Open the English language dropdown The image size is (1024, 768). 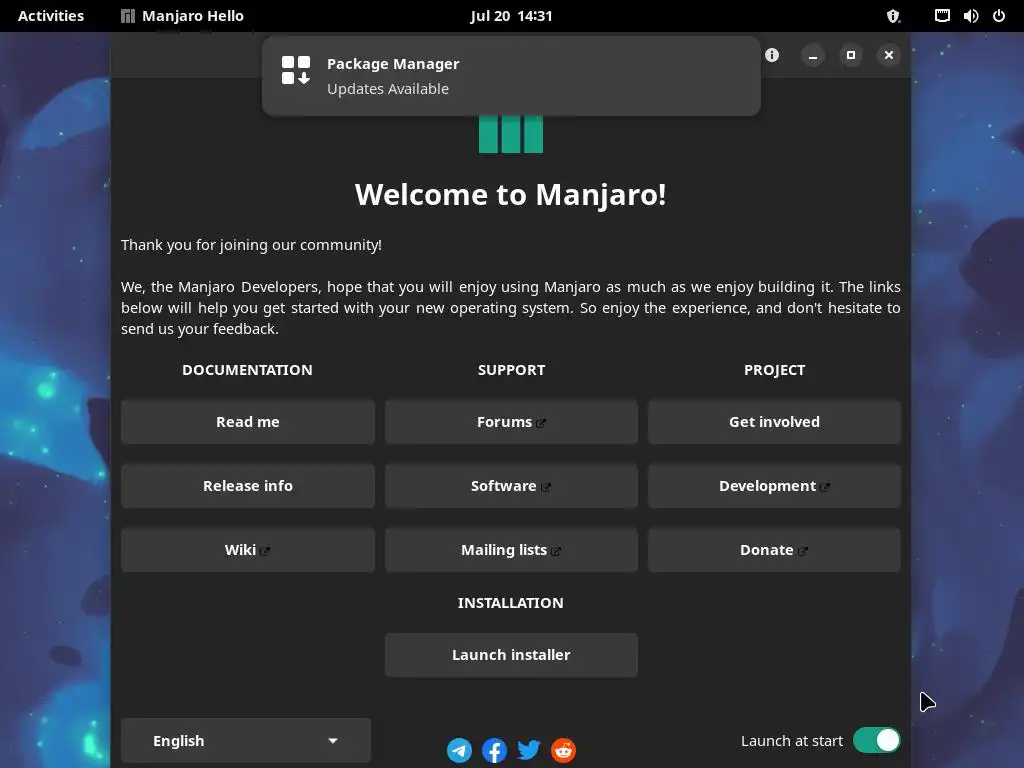246,741
